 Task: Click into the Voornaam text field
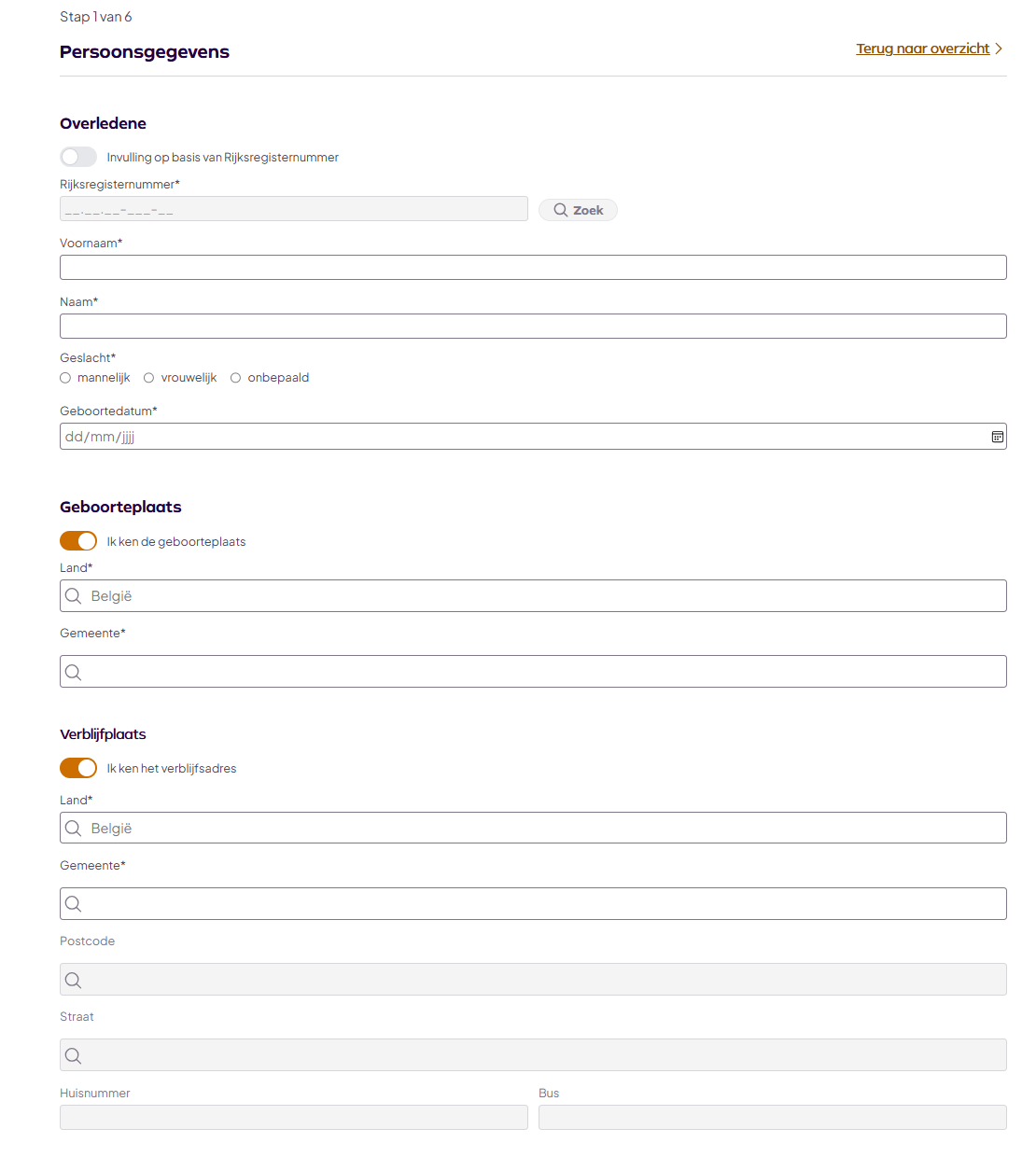point(533,268)
